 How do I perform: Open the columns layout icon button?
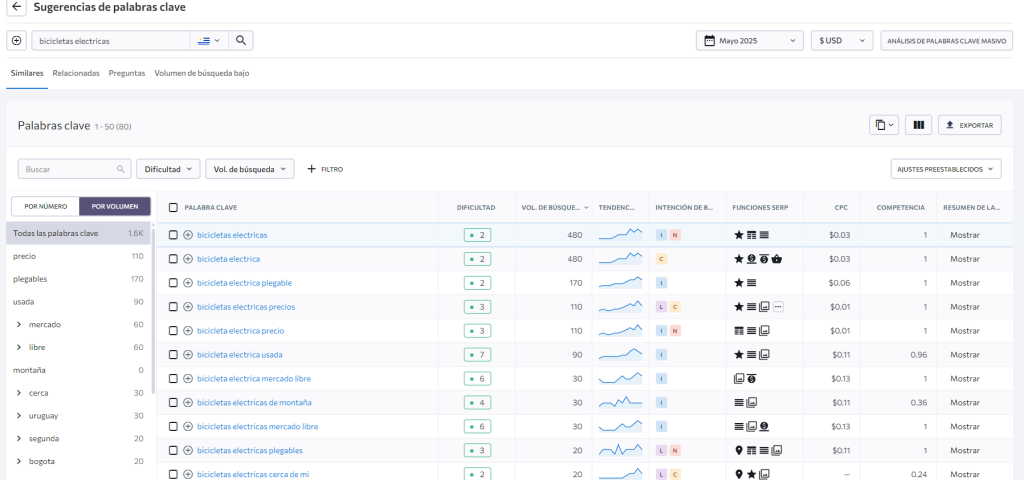coord(918,125)
